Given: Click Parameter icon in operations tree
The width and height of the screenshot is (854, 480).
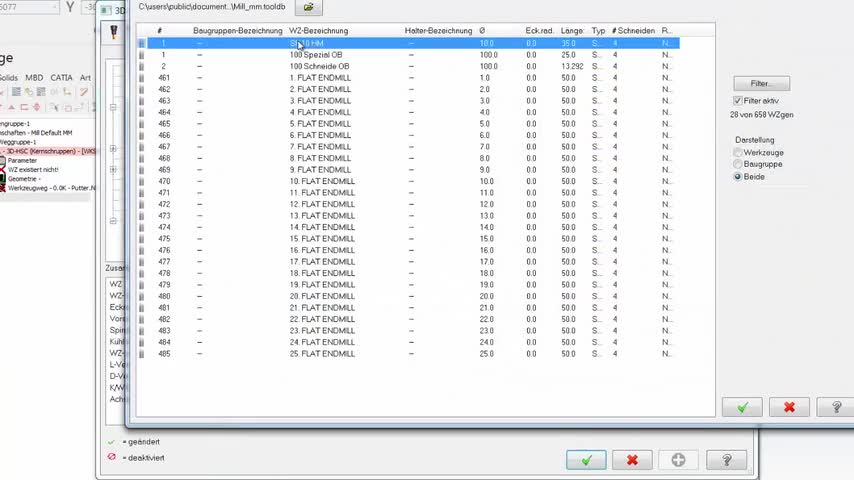Looking at the screenshot, I should (3, 161).
